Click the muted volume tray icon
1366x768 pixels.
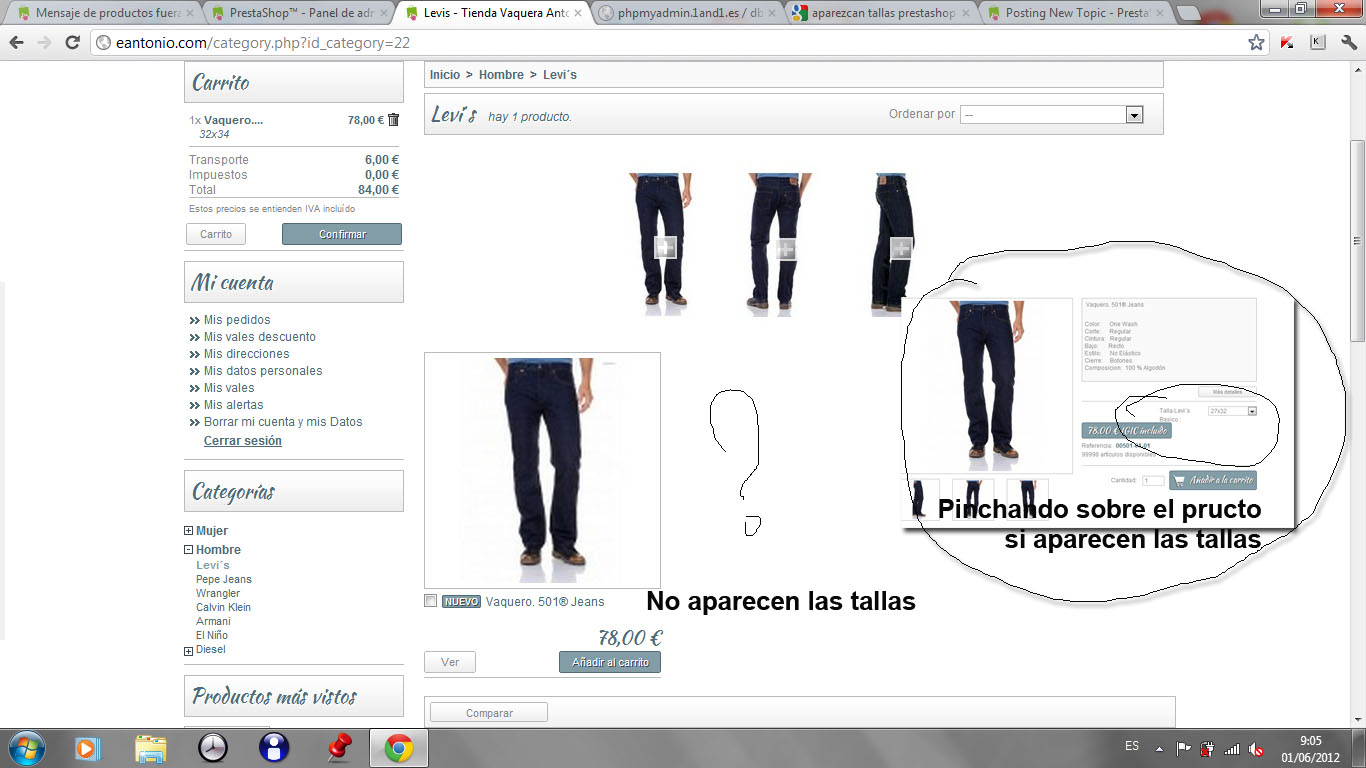[1256, 748]
